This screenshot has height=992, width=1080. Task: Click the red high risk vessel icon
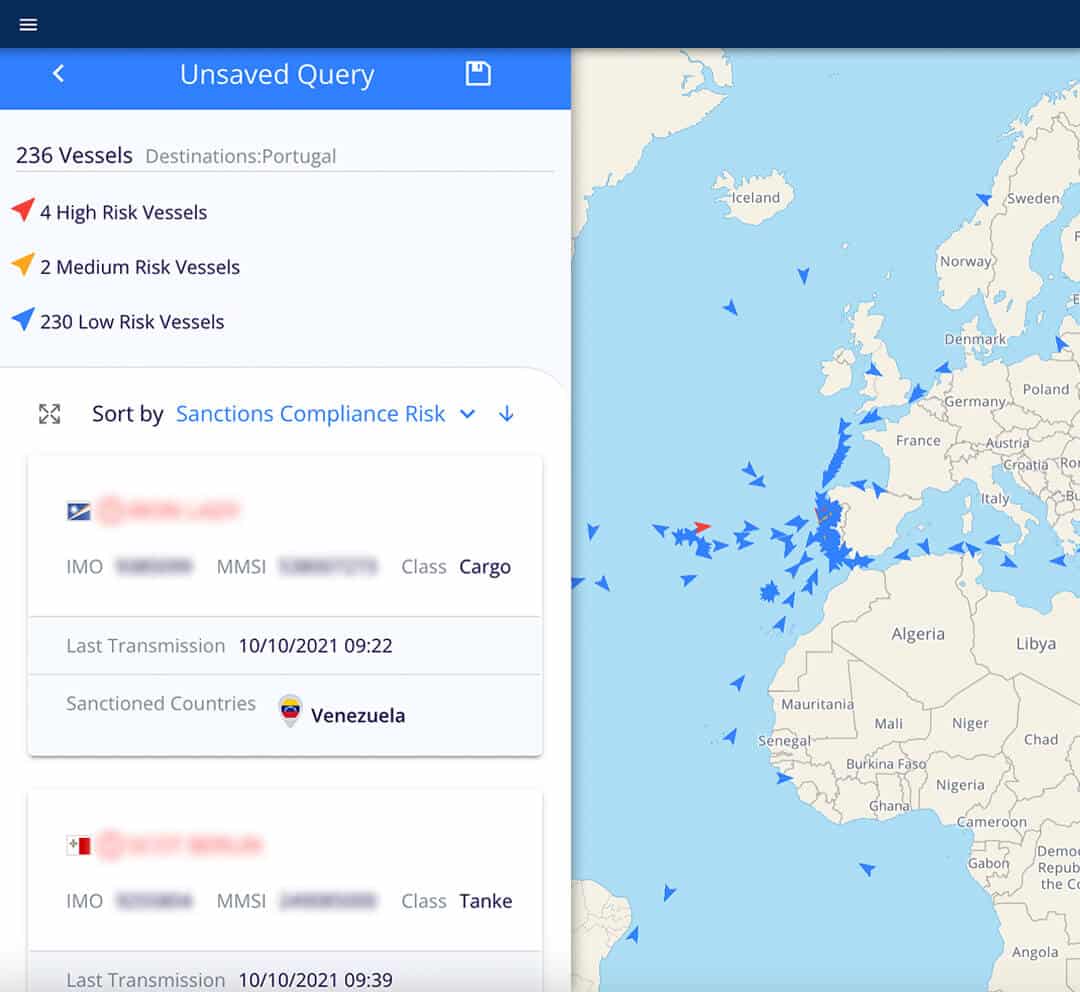(x=23, y=210)
